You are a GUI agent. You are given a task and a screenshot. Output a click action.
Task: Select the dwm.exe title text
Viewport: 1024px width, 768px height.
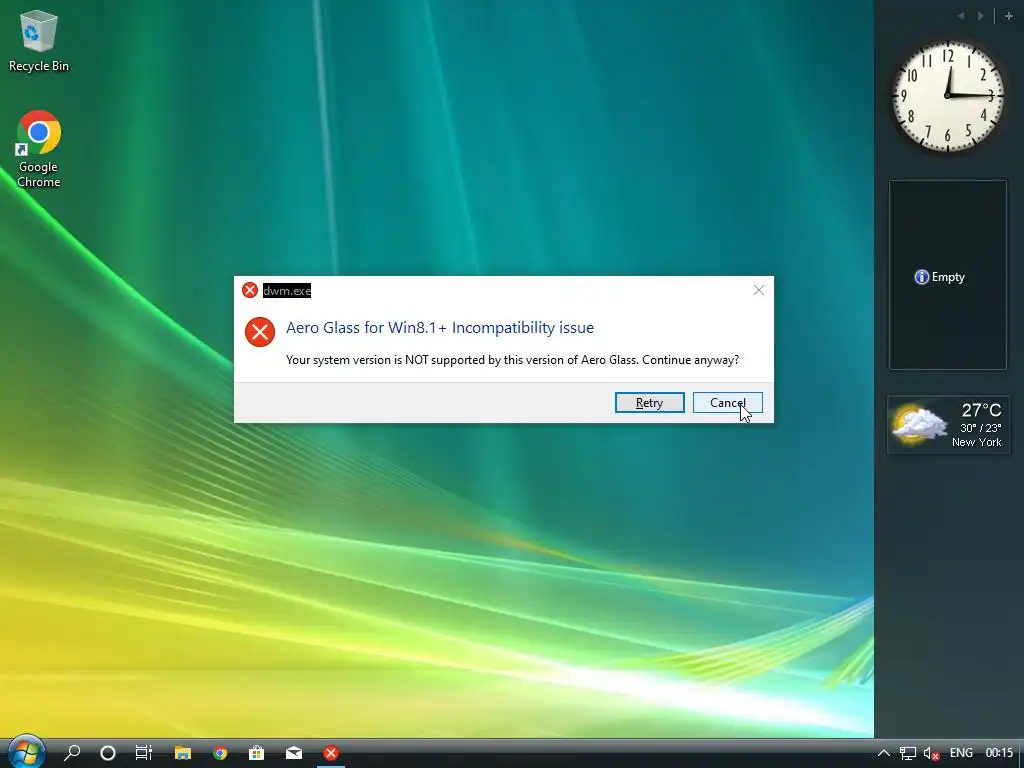click(x=287, y=291)
